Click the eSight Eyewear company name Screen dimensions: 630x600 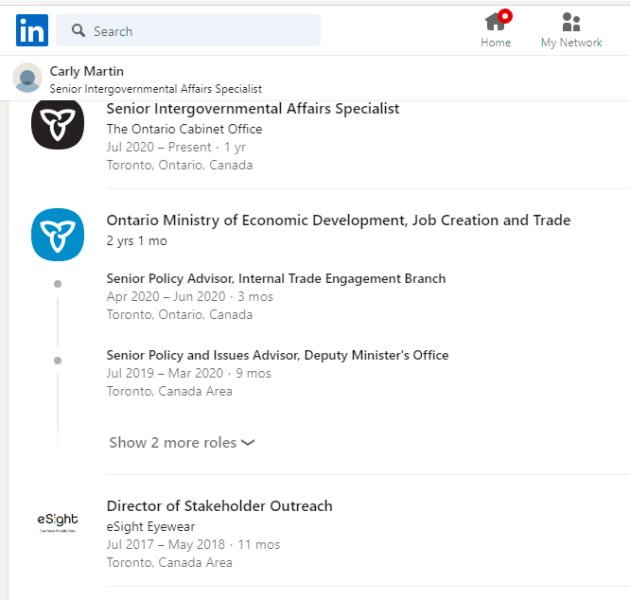coord(151,526)
